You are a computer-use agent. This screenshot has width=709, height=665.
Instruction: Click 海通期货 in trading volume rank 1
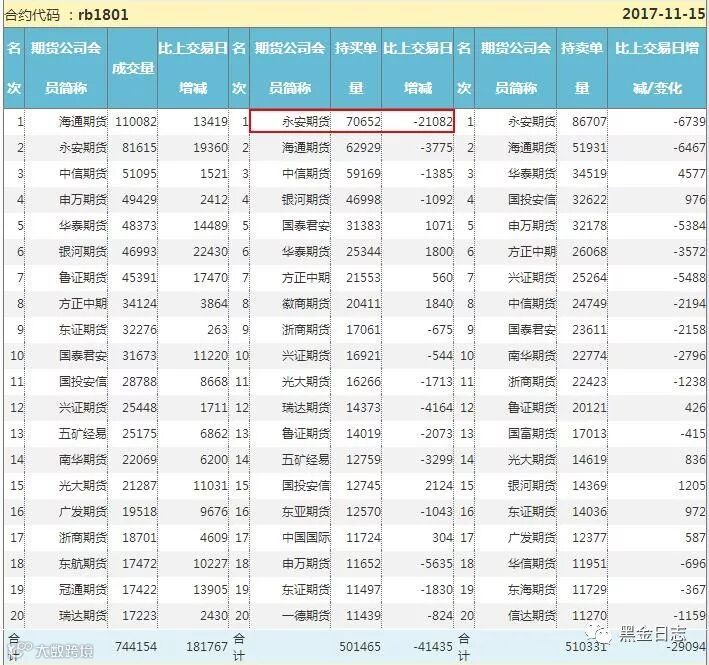[83, 122]
